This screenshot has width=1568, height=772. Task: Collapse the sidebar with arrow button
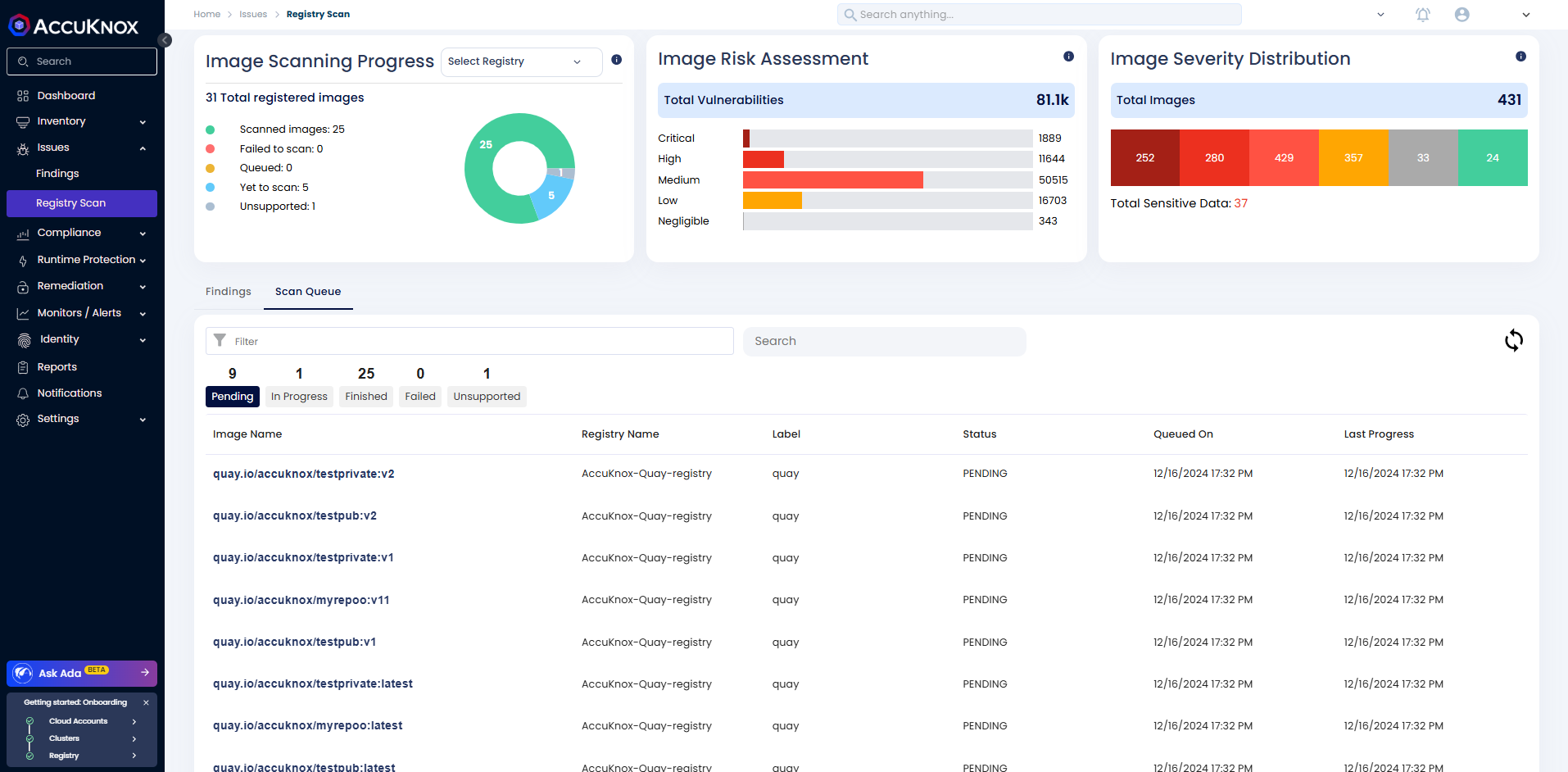click(x=165, y=40)
